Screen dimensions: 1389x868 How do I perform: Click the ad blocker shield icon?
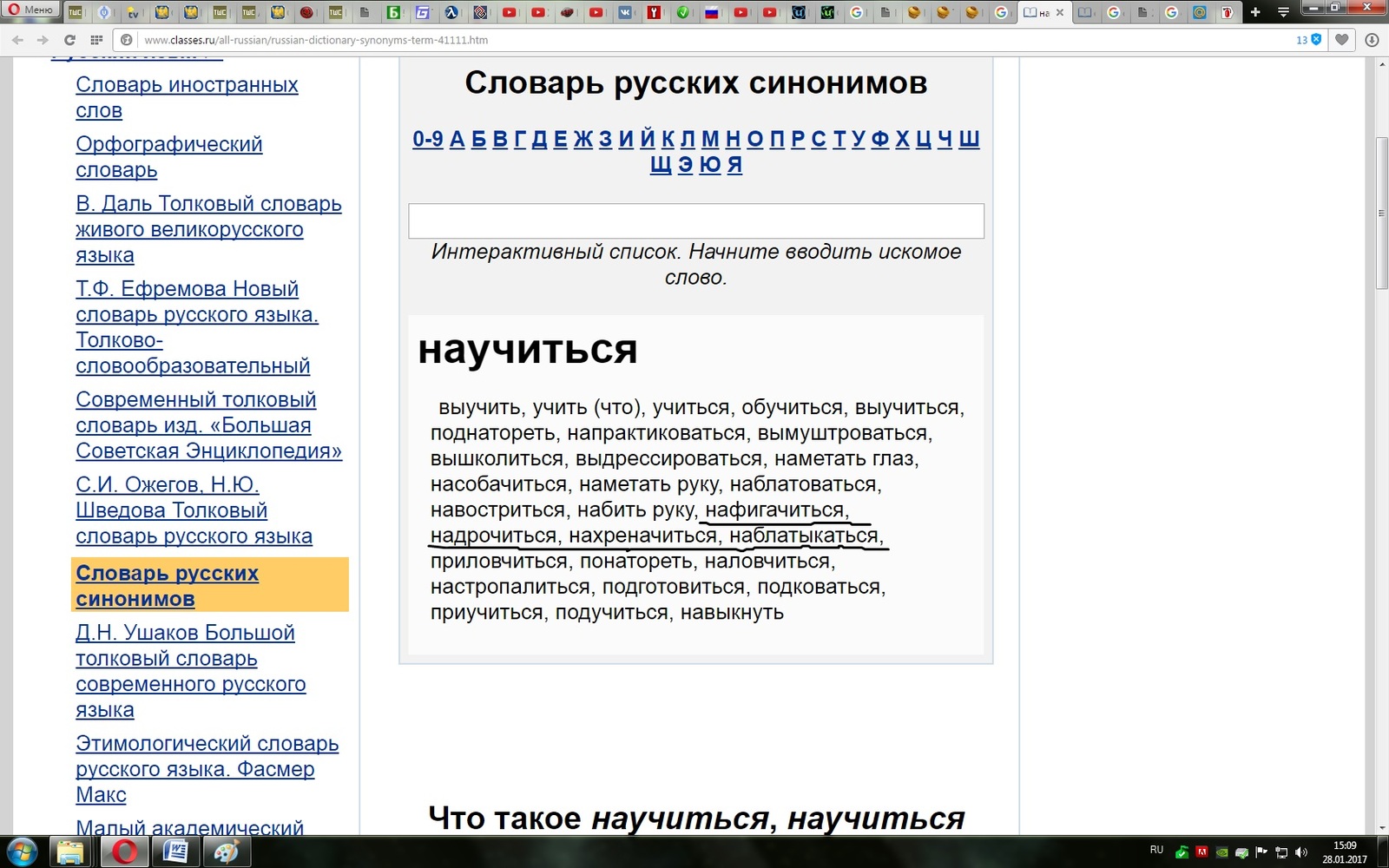point(1316,40)
